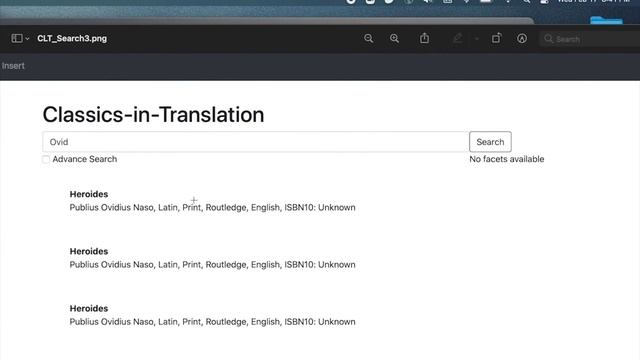This screenshot has height=360, width=640.
Task: Open the Insert menu item
Action: 13,66
